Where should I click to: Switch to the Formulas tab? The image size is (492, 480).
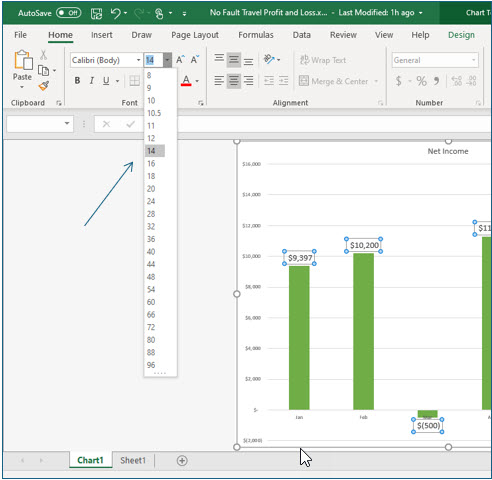[256, 35]
